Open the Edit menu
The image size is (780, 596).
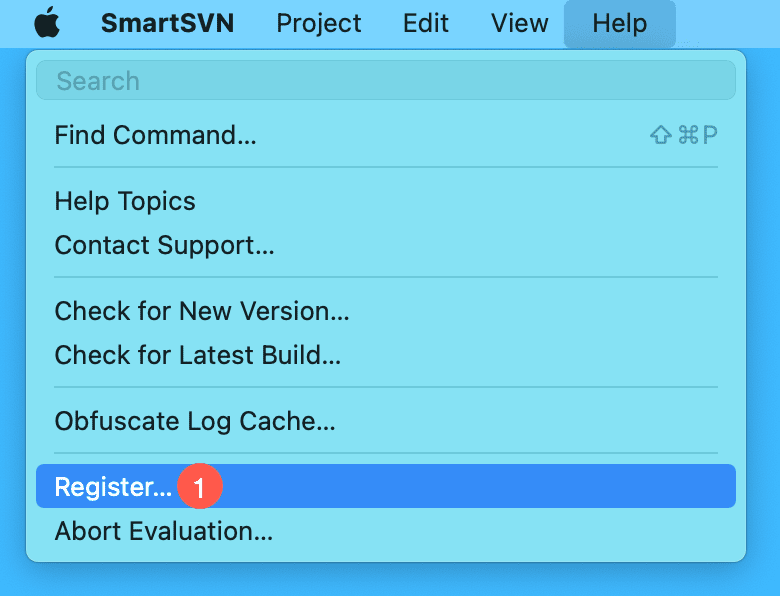point(426,23)
